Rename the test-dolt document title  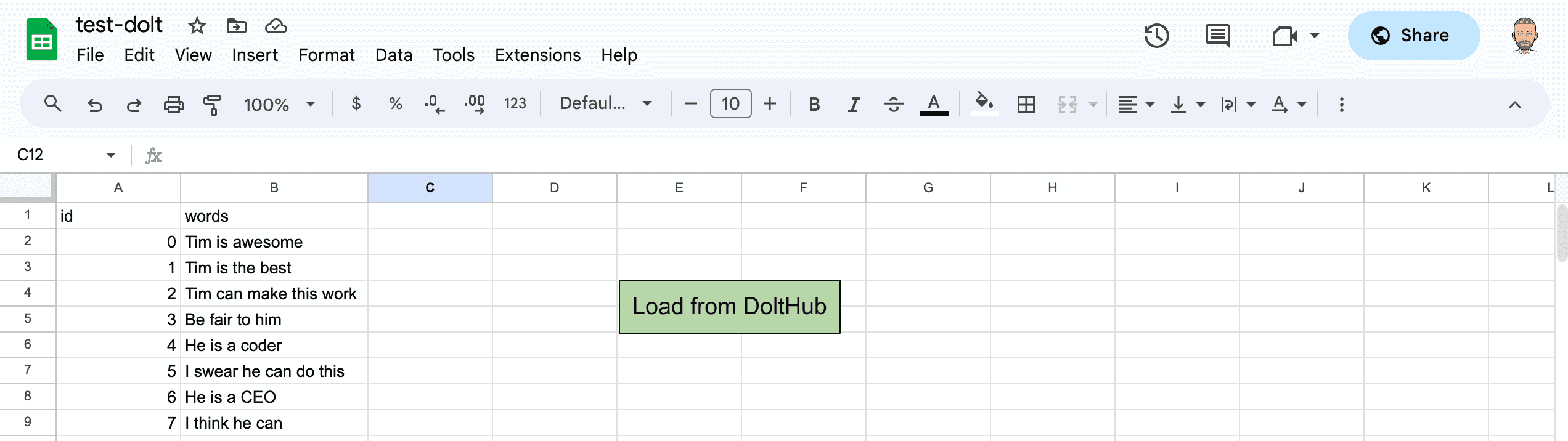point(119,25)
